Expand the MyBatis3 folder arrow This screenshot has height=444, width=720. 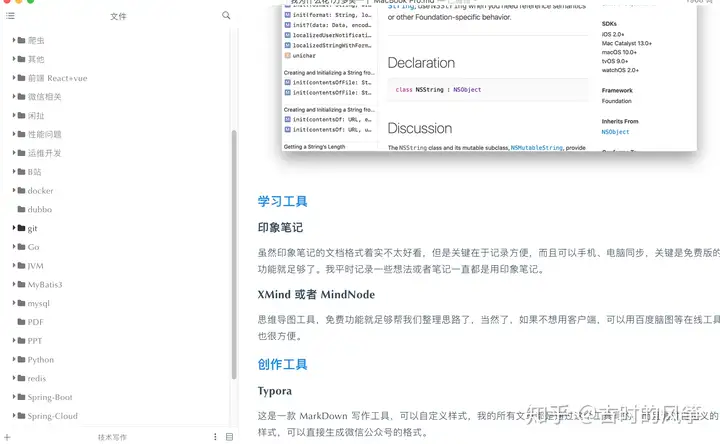point(14,284)
